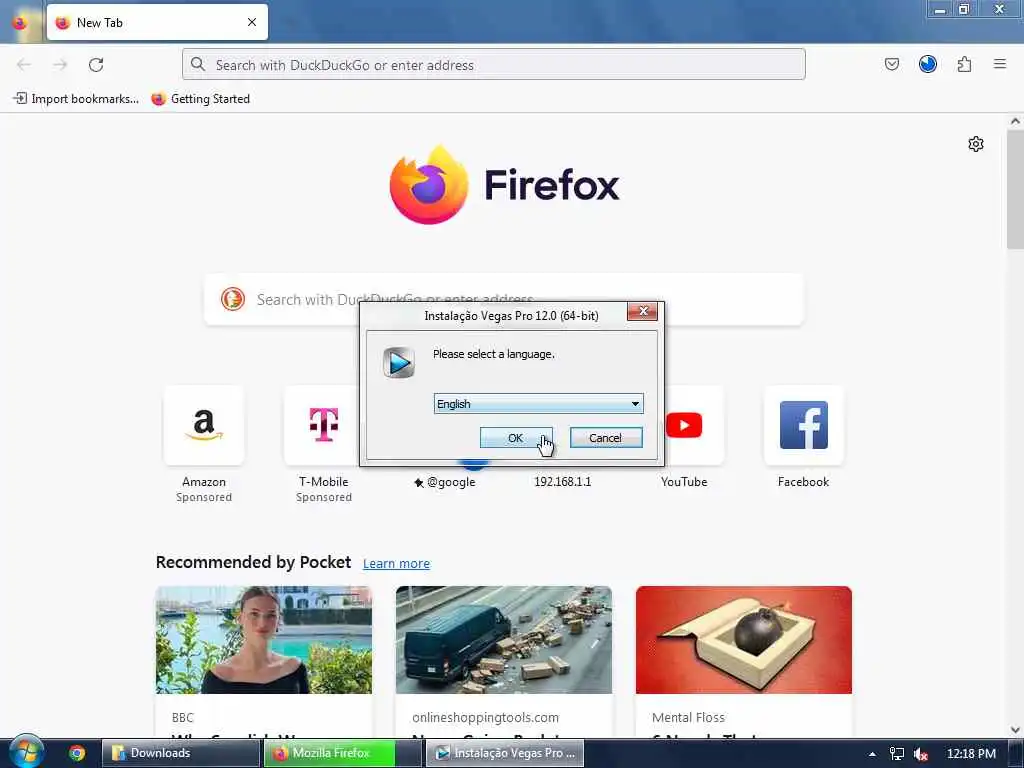
Task: Minimize the Firefox window
Action: click(x=940, y=9)
